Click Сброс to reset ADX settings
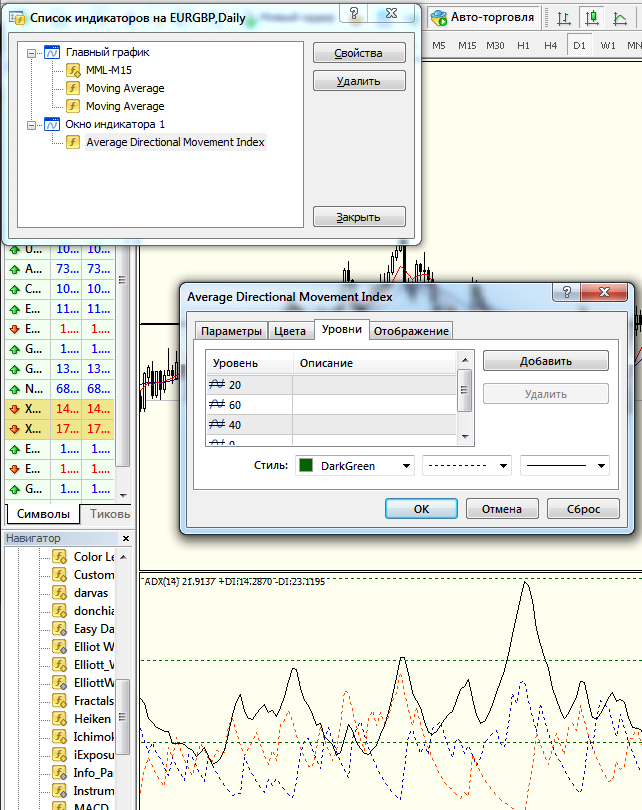 pyautogui.click(x=583, y=509)
